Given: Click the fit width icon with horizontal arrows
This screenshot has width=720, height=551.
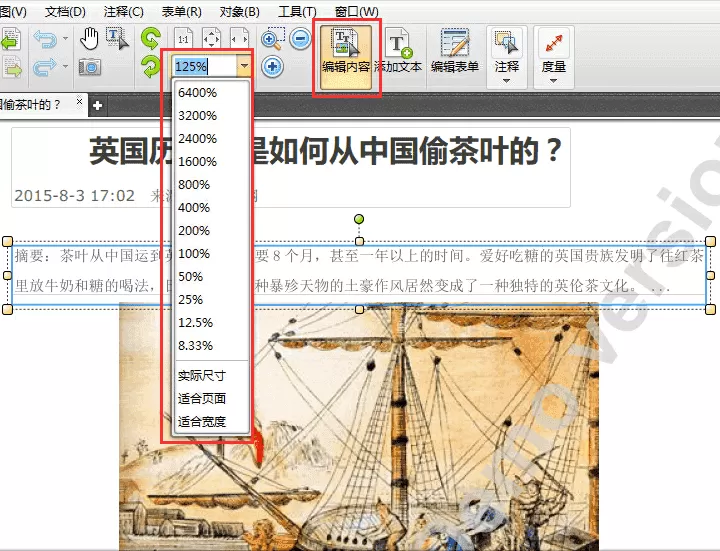Looking at the screenshot, I should 240,39.
